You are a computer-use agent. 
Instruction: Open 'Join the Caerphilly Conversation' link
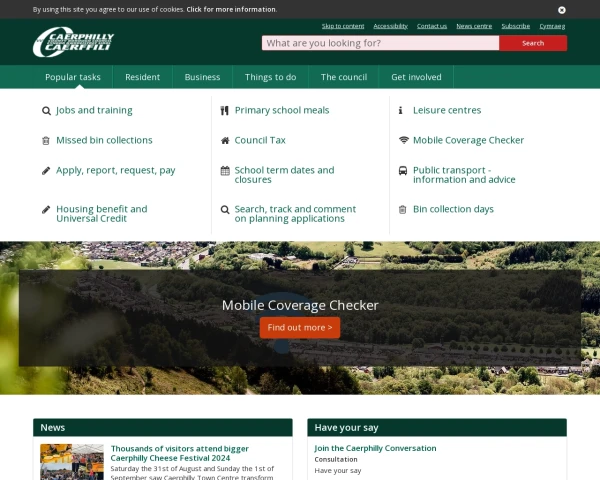pyautogui.click(x=375, y=448)
